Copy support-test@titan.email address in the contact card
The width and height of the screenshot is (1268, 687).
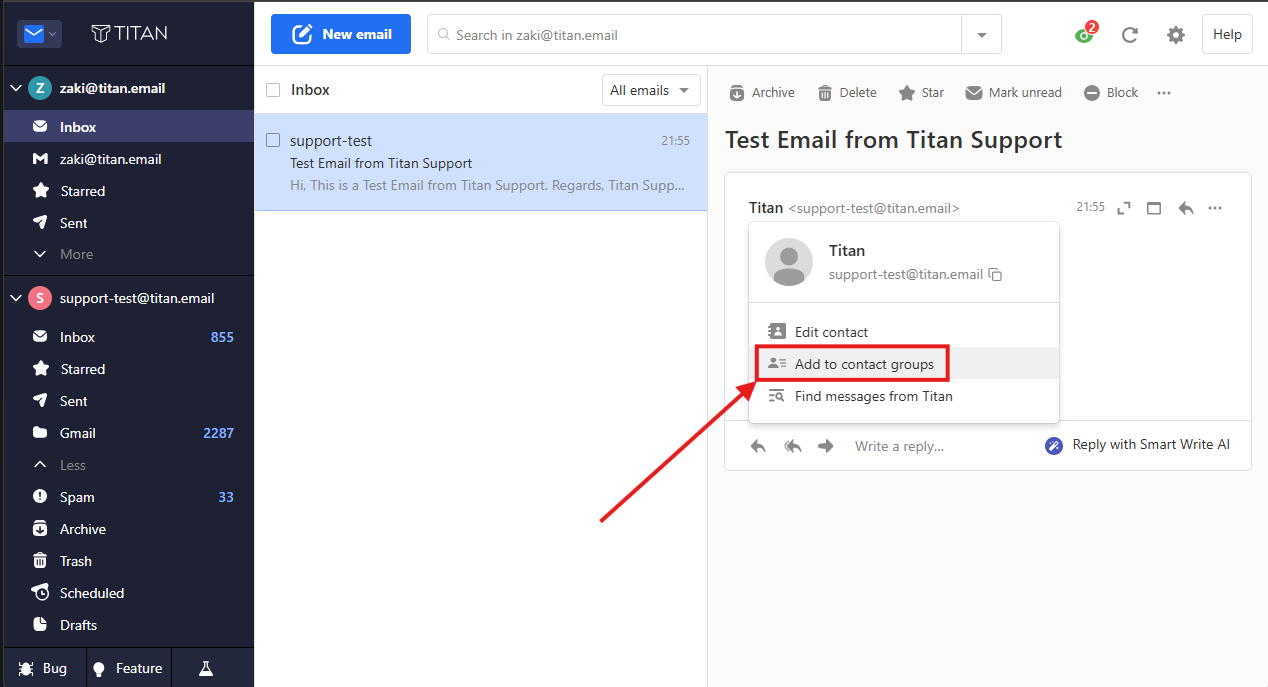996,275
